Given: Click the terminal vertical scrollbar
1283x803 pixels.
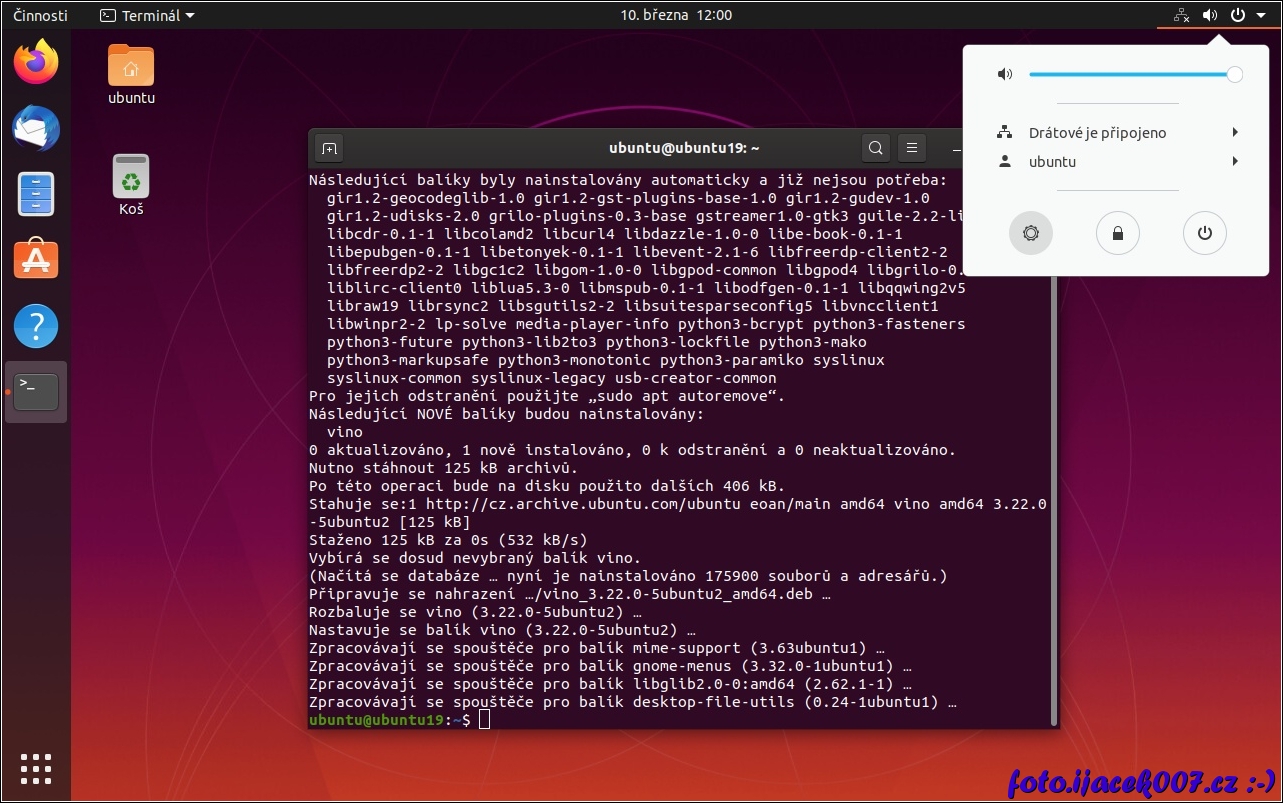Looking at the screenshot, I should tap(1053, 450).
